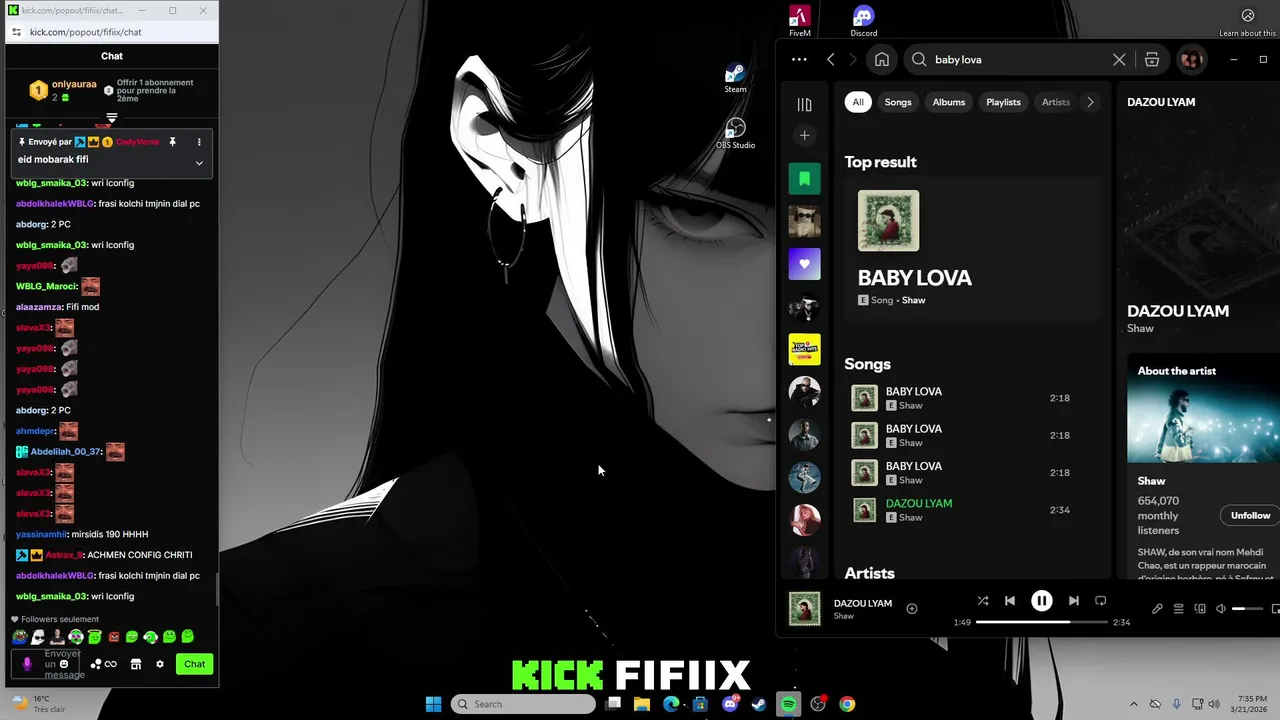Open the Spotify three-dots menu
This screenshot has height=720, width=1280.
(x=799, y=60)
